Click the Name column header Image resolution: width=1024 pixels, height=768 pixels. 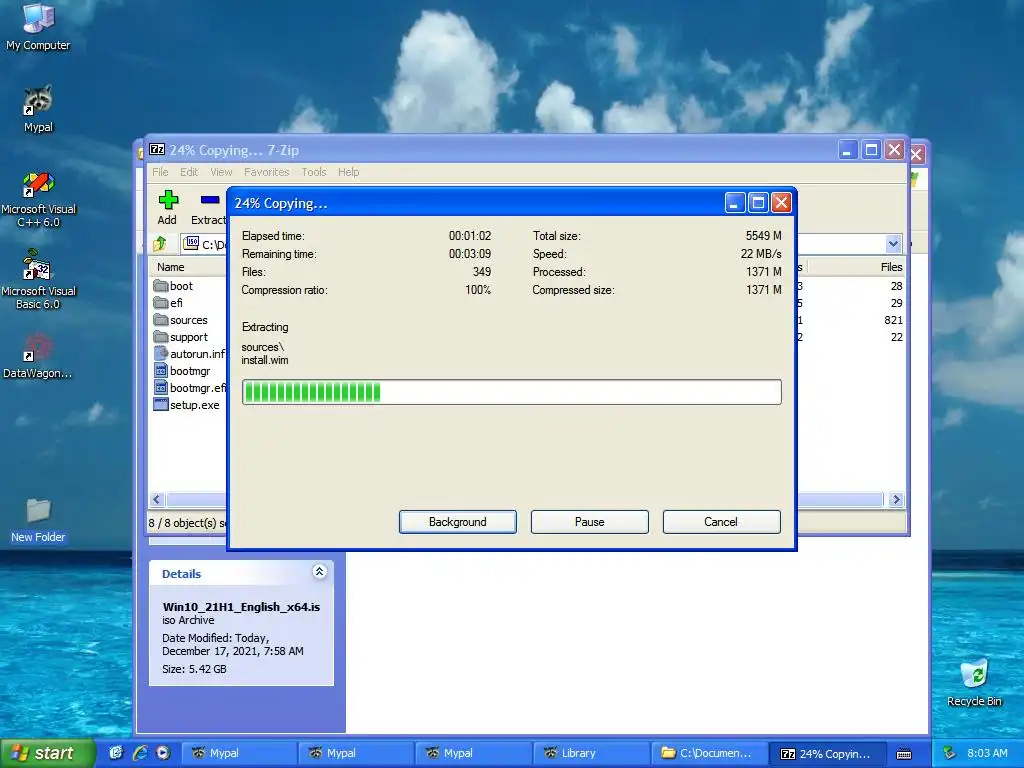click(170, 267)
